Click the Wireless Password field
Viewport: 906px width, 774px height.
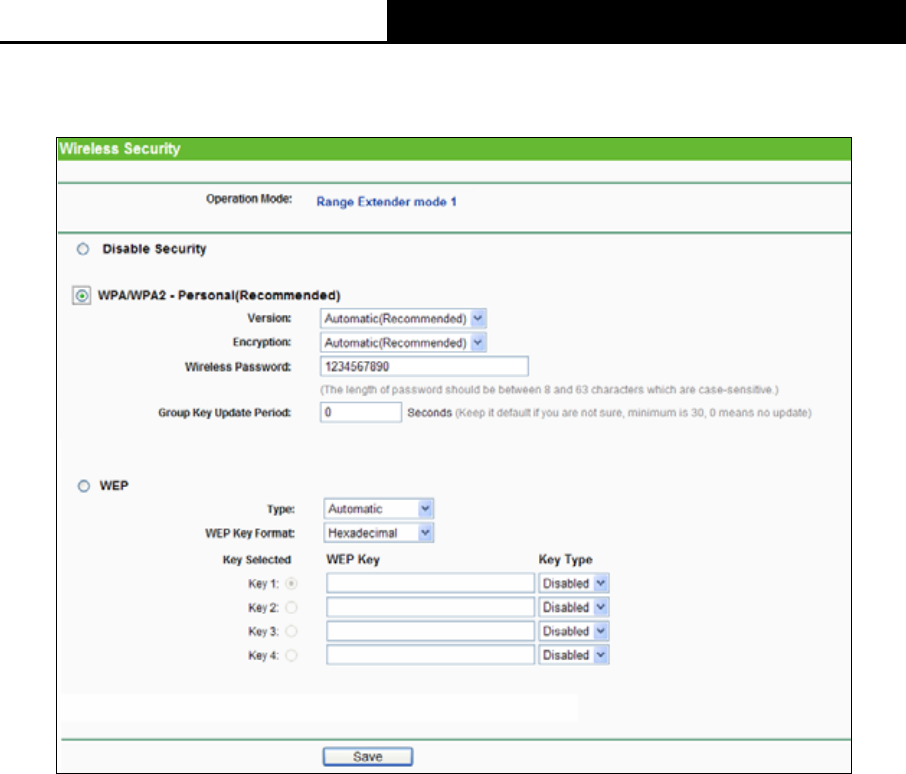click(x=424, y=366)
